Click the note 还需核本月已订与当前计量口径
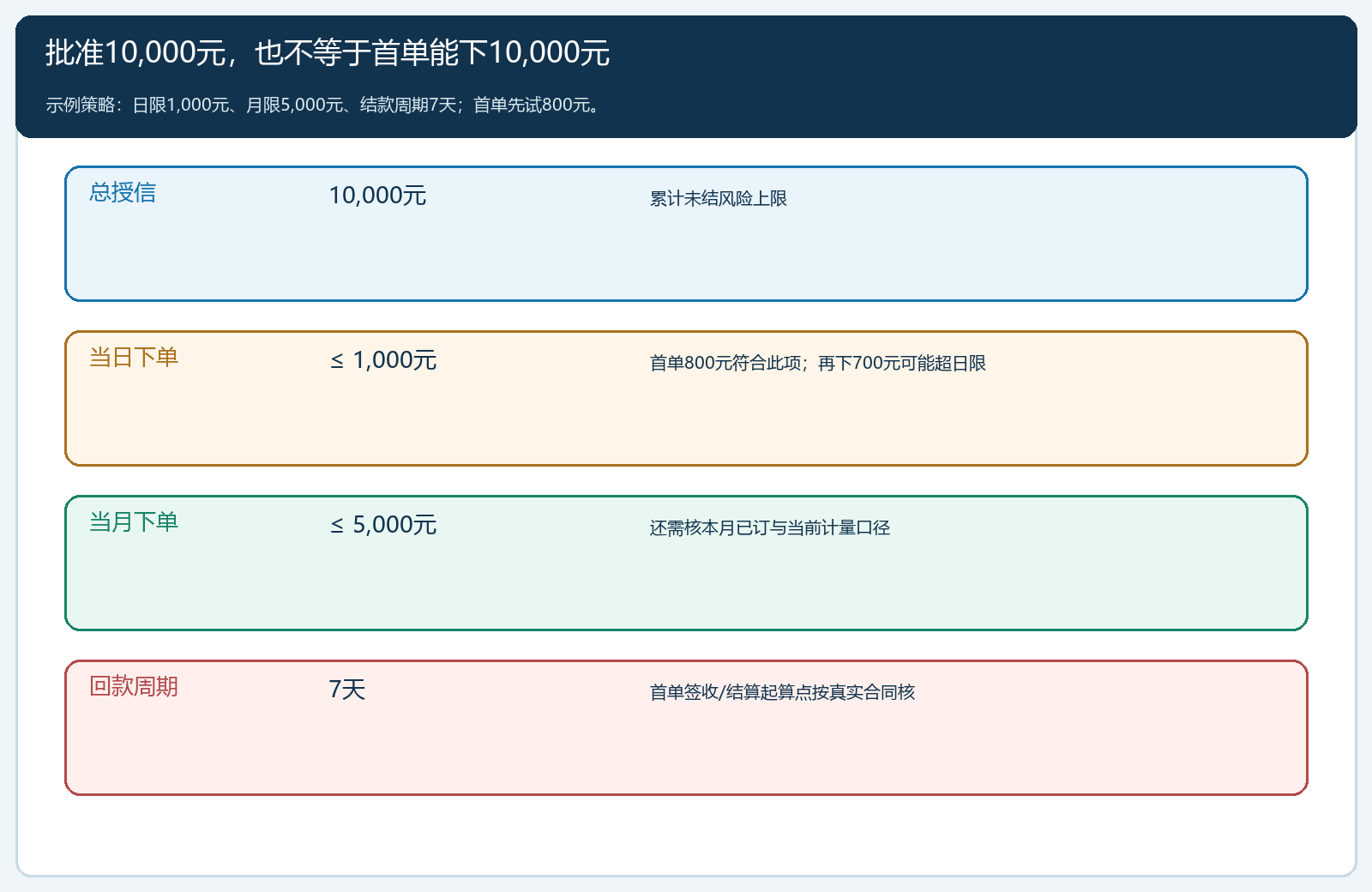This screenshot has height=892, width=1372. (x=770, y=527)
